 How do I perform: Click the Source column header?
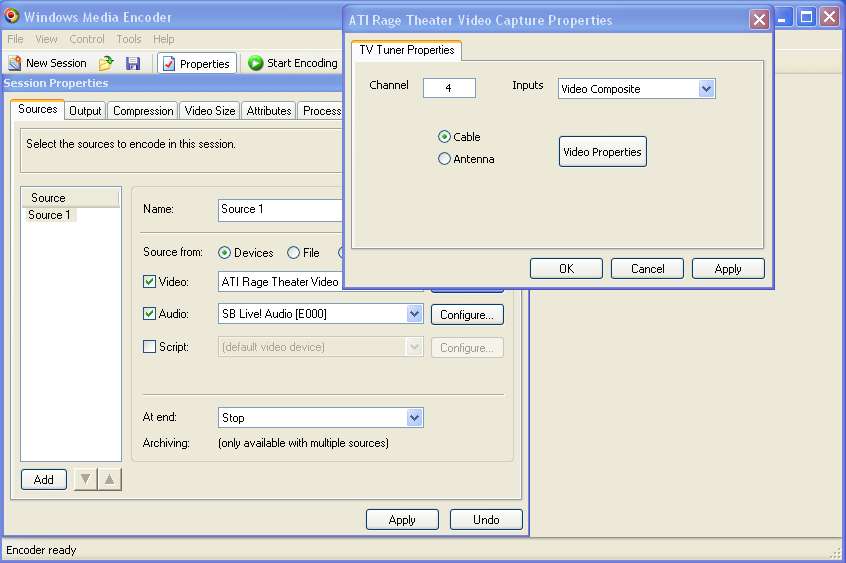coord(71,198)
